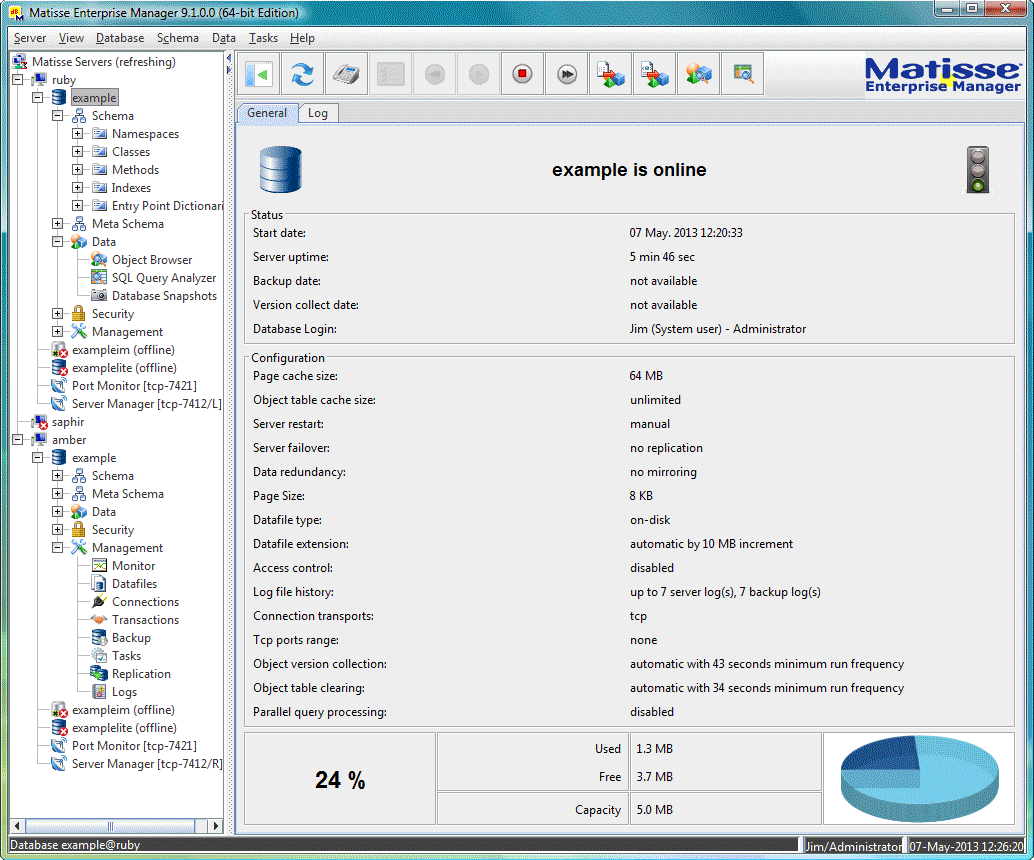
Task: Click the Jim/Administrator status bar entry
Action: click(x=852, y=846)
